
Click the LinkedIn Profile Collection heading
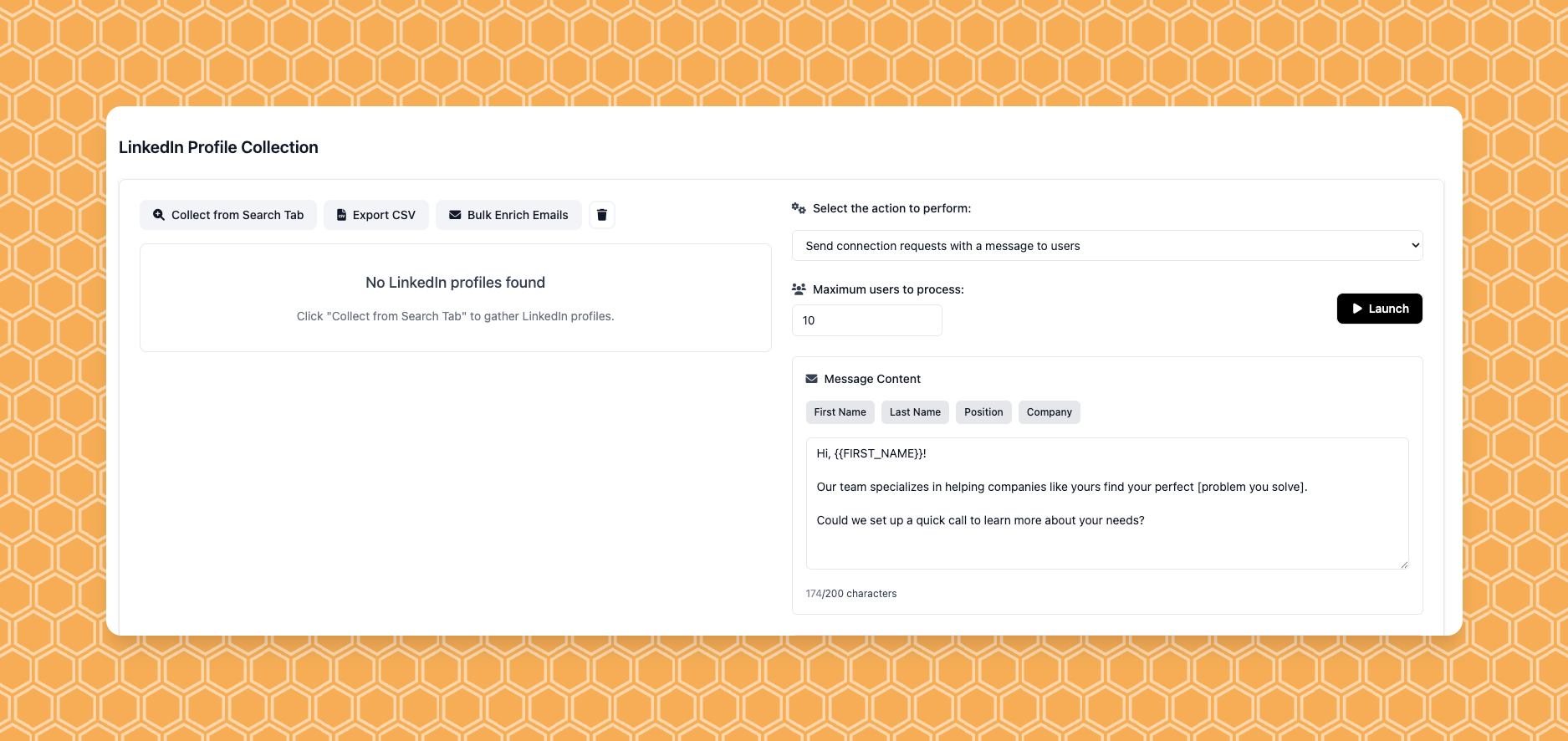[218, 147]
